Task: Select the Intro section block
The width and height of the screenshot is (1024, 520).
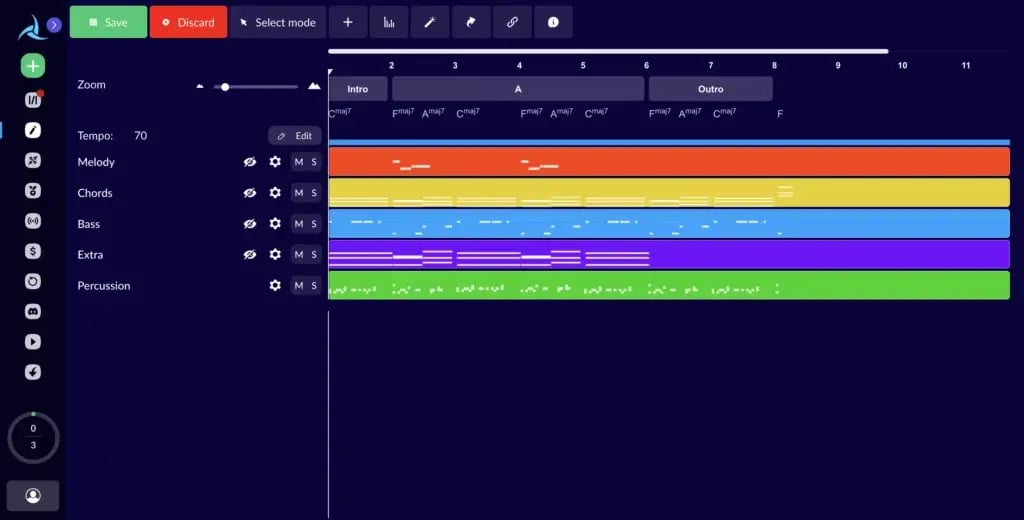Action: (x=357, y=89)
